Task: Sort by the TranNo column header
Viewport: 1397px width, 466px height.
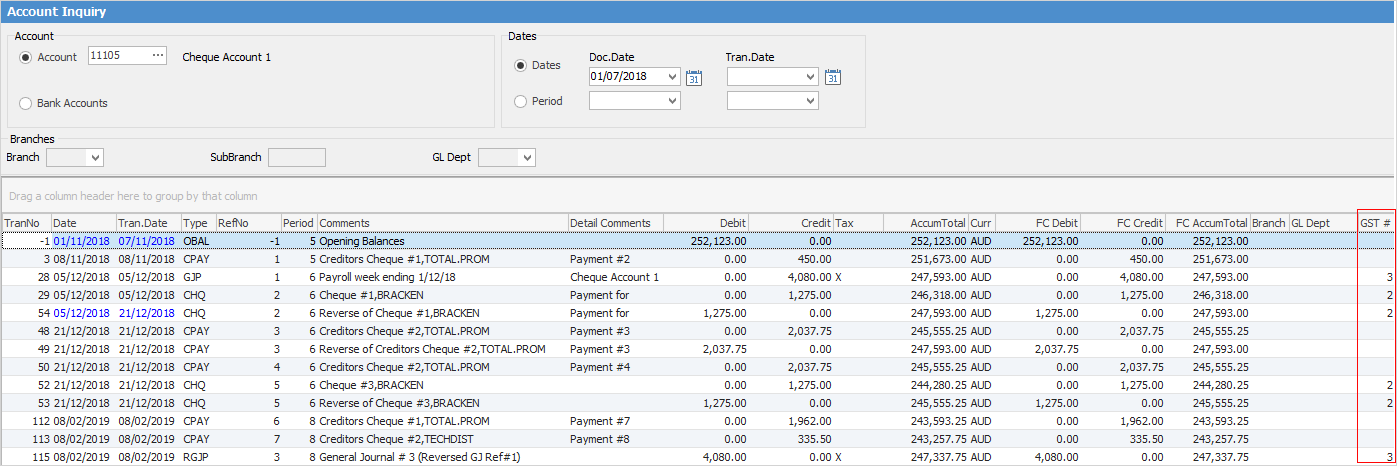Action: tap(25, 223)
